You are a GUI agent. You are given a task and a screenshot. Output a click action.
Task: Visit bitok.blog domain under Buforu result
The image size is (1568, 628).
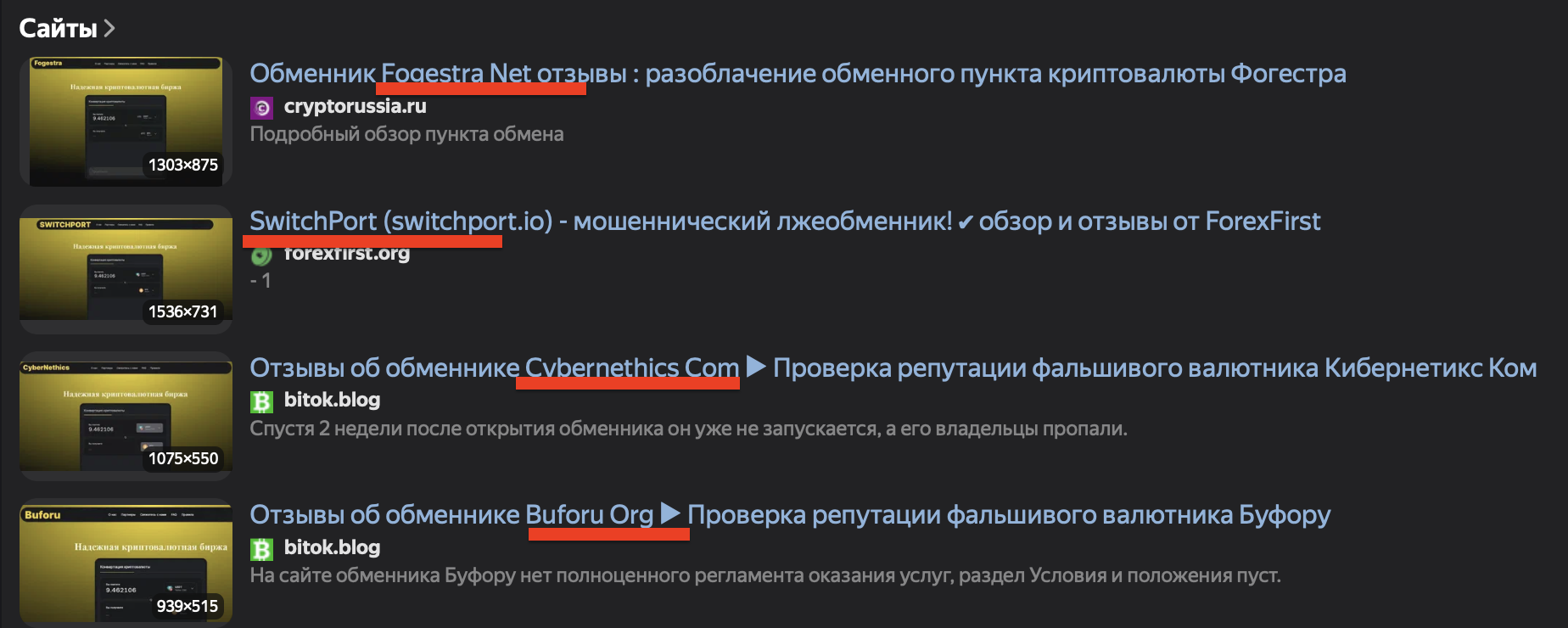pos(332,547)
